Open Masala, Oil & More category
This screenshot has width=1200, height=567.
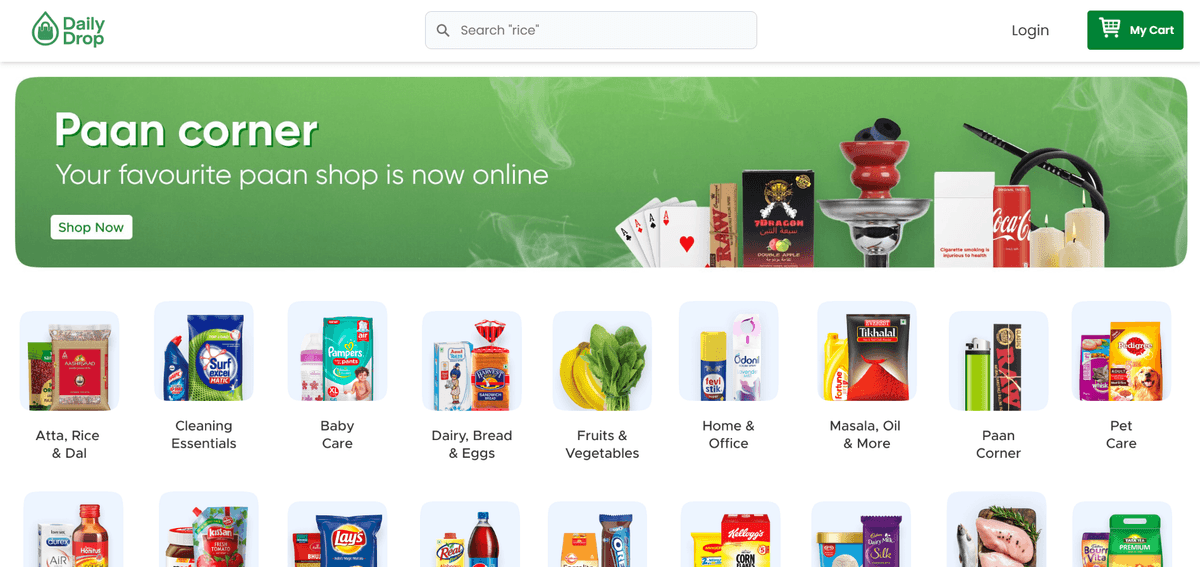click(865, 377)
